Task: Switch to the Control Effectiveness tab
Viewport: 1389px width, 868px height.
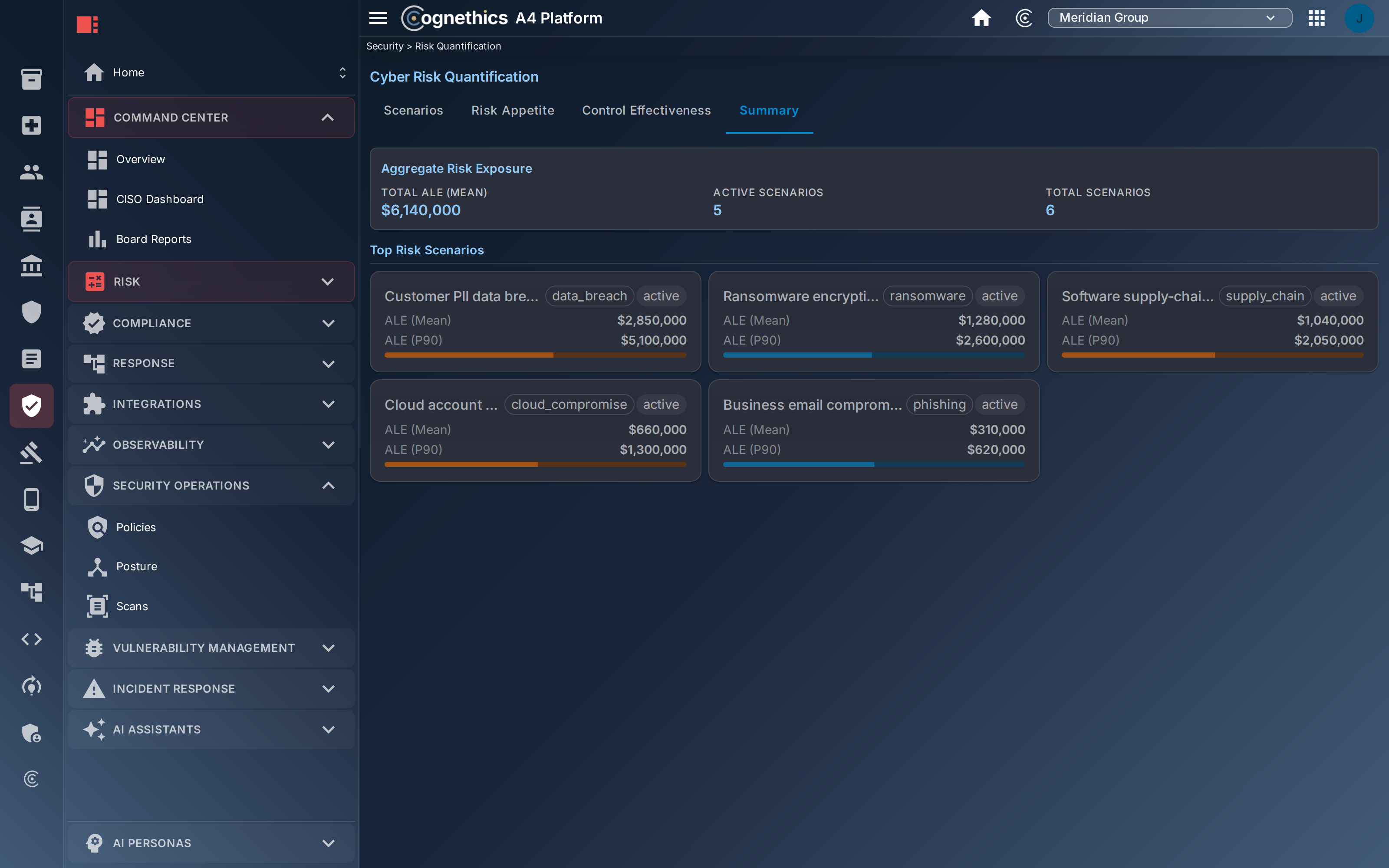Action: (x=646, y=110)
